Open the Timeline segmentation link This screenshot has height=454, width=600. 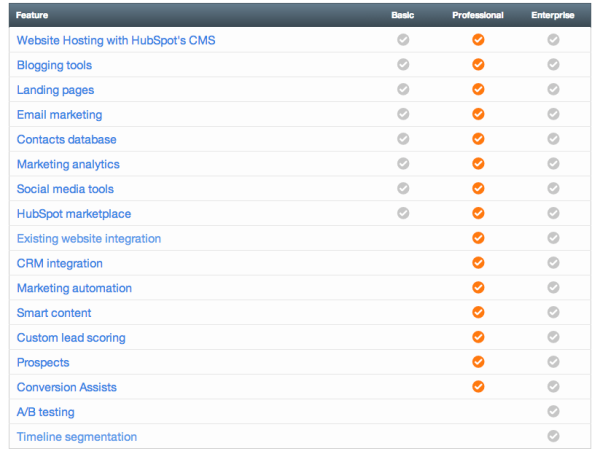click(77, 437)
